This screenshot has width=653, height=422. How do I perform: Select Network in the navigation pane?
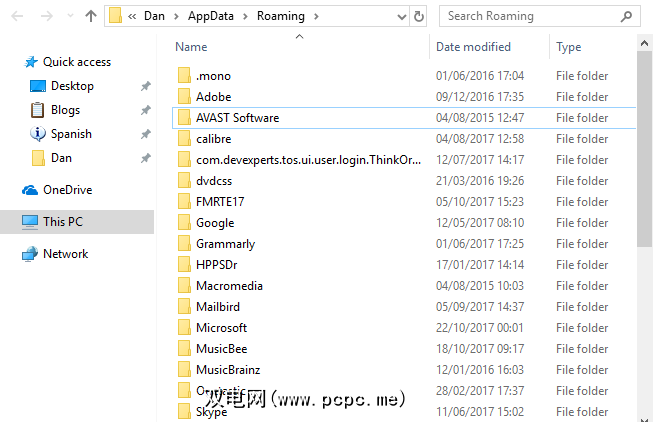coord(65,254)
